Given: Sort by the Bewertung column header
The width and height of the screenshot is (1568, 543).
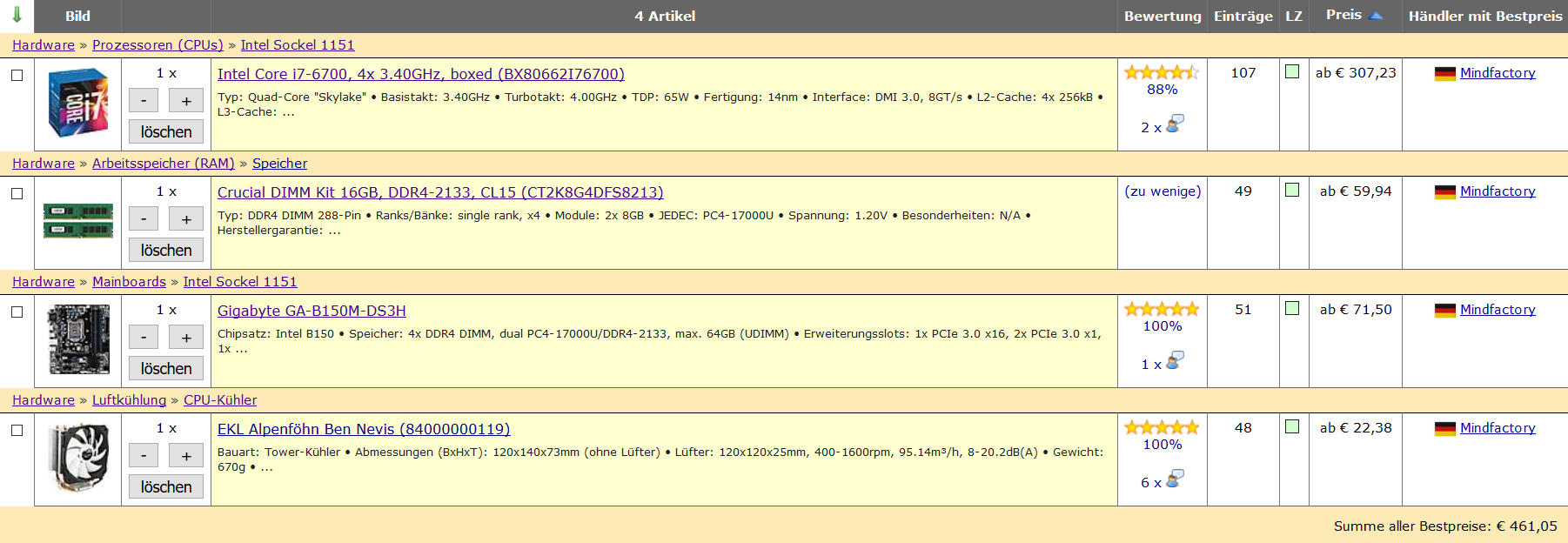Looking at the screenshot, I should click(1163, 16).
